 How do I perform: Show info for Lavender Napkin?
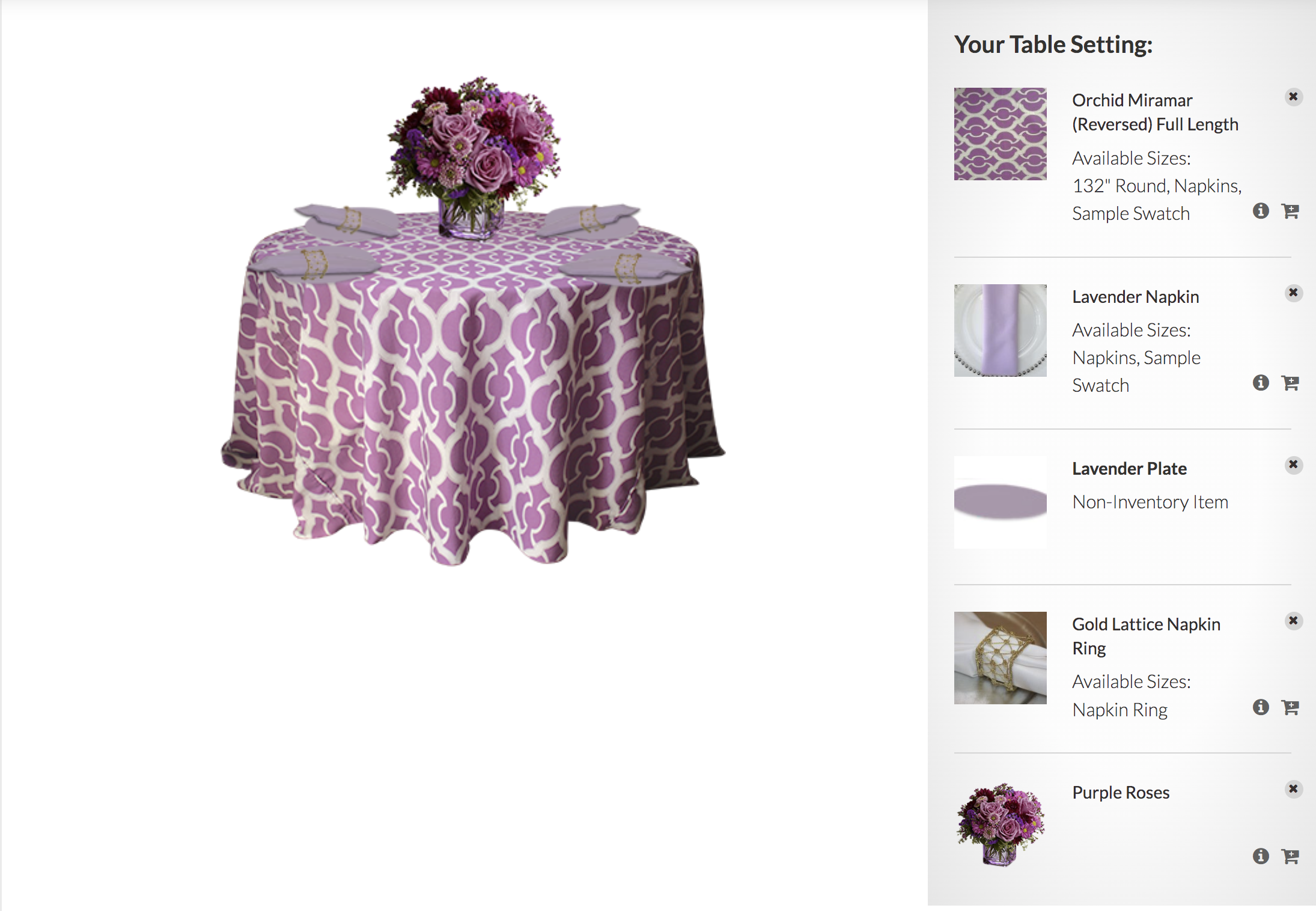pos(1261,383)
